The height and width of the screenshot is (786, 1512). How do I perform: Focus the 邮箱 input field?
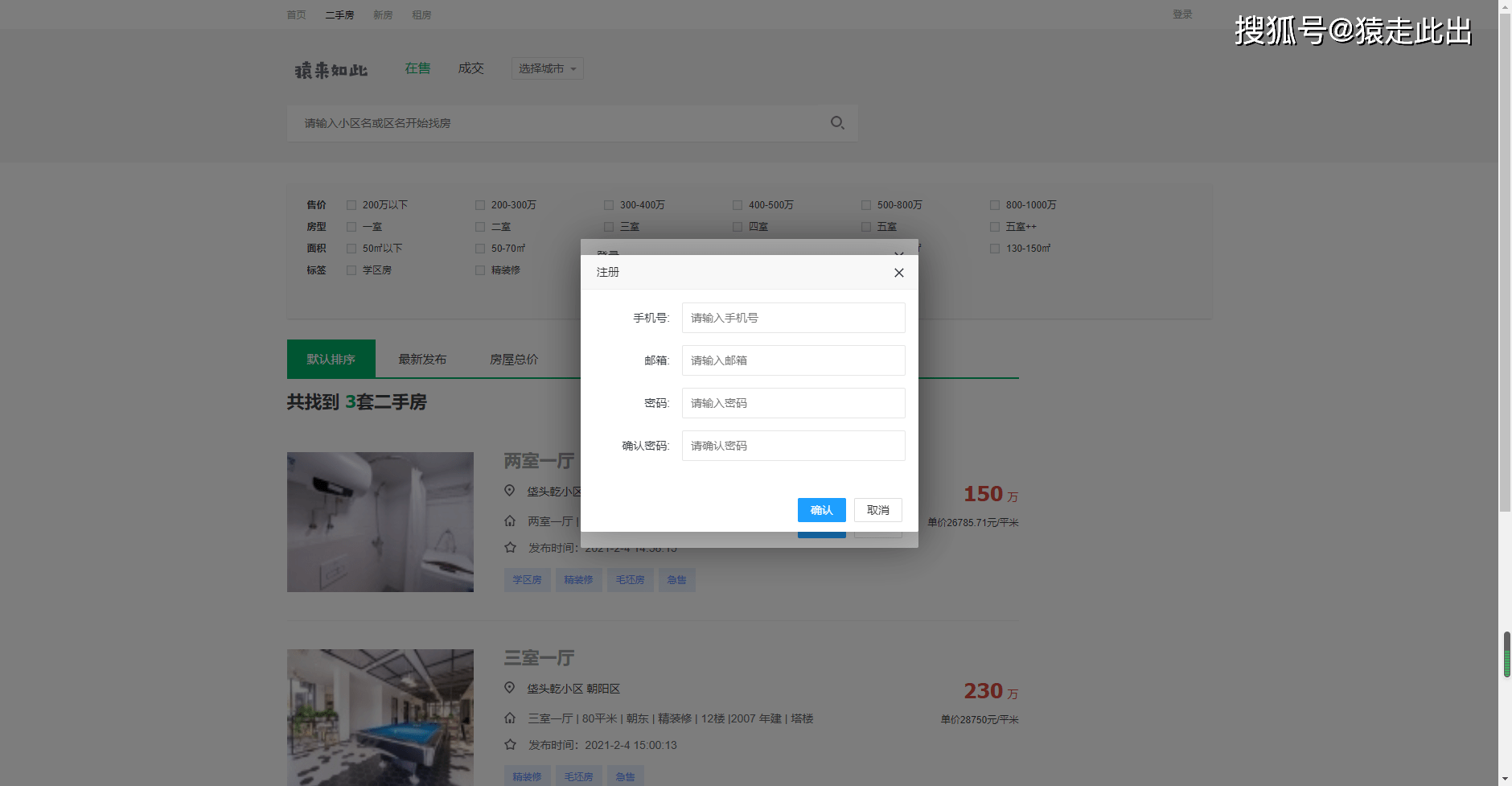coord(794,360)
